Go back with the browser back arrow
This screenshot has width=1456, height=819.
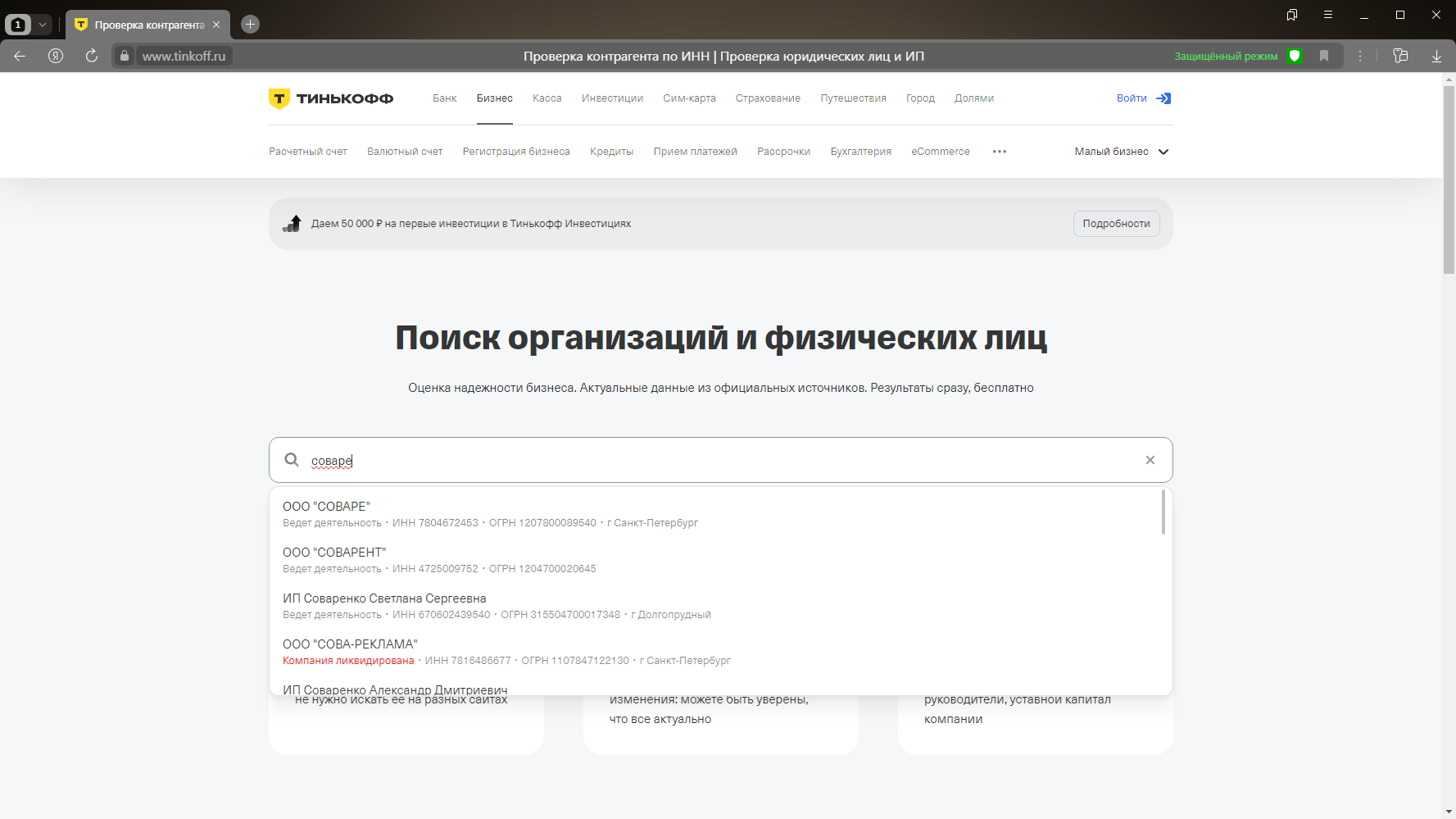[20, 56]
